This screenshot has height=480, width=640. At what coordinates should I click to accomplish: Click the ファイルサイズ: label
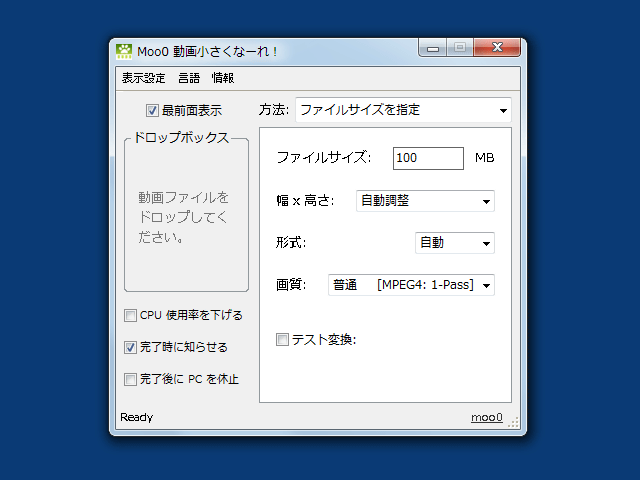[323, 158]
